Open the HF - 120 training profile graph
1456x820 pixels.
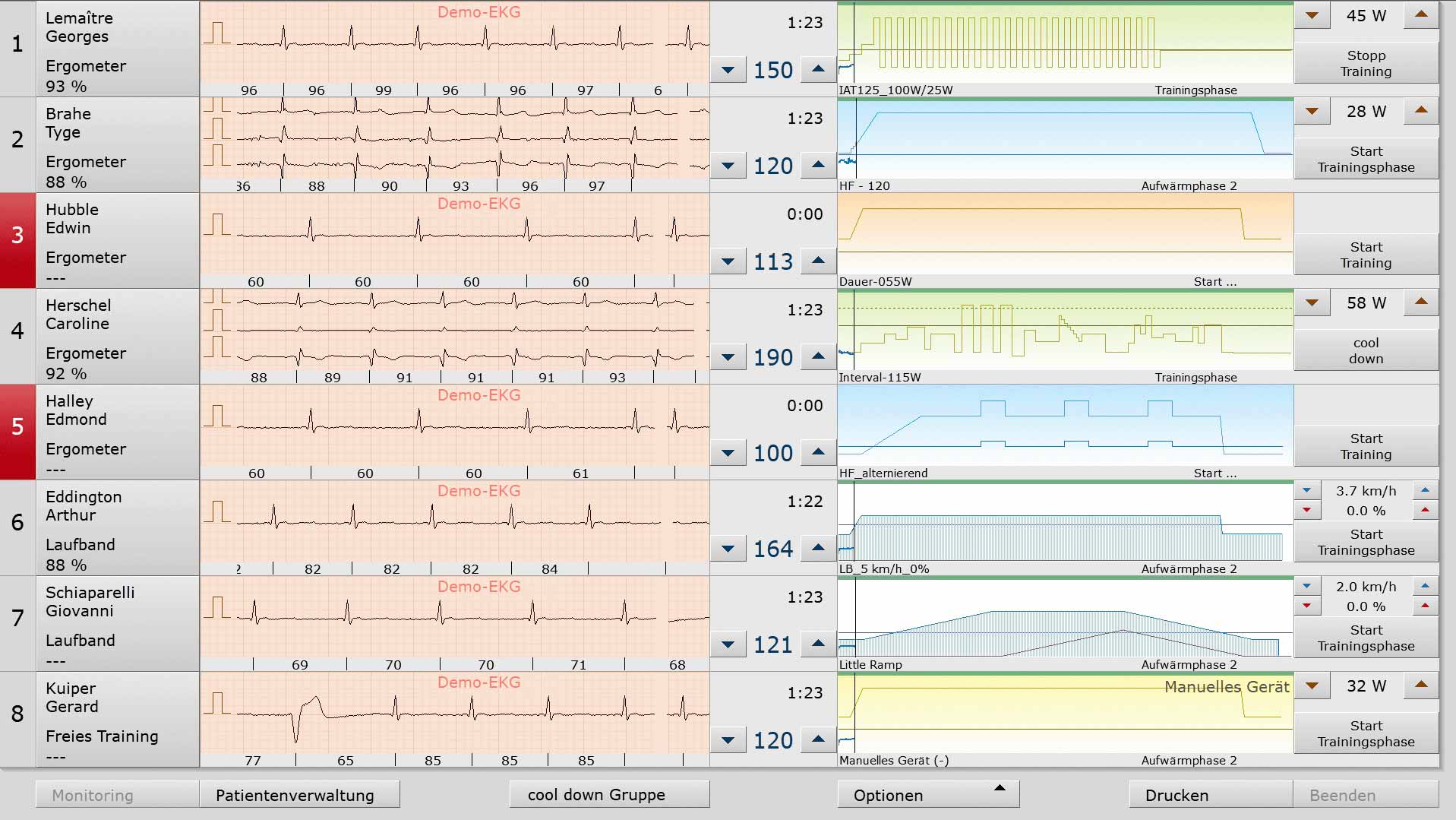click(x=1065, y=139)
